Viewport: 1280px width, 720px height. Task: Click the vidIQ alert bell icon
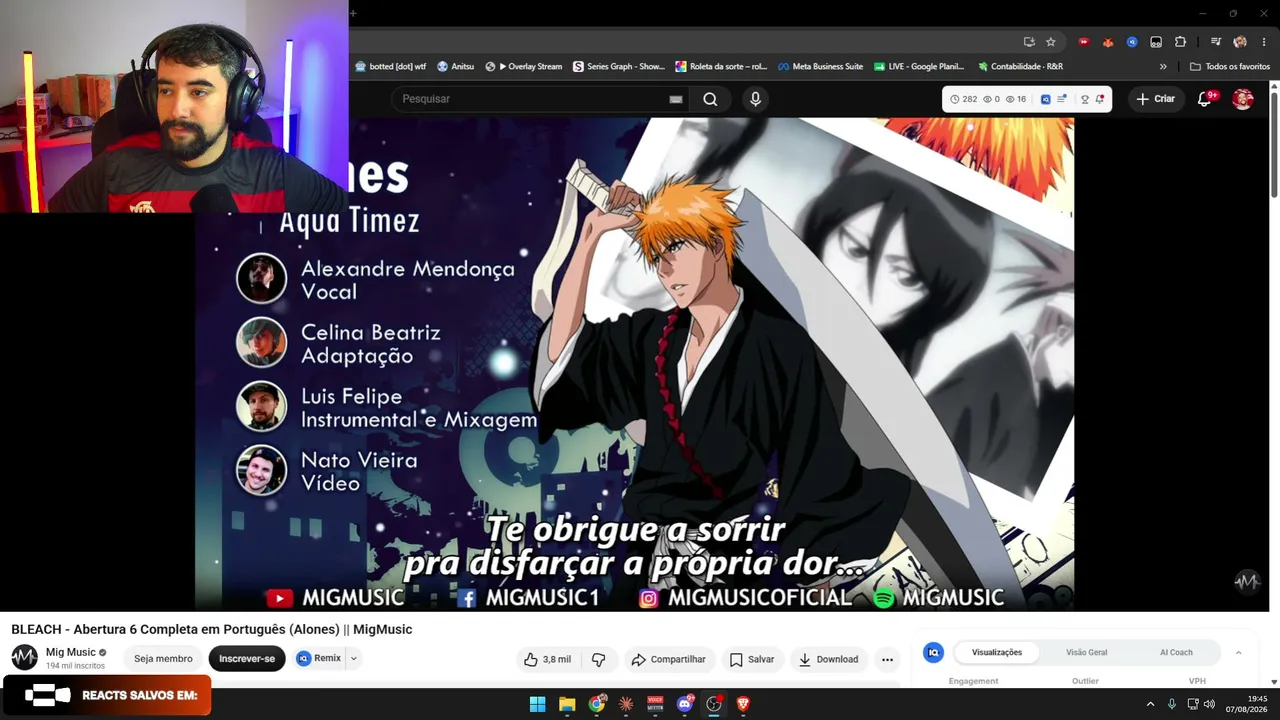(1100, 99)
